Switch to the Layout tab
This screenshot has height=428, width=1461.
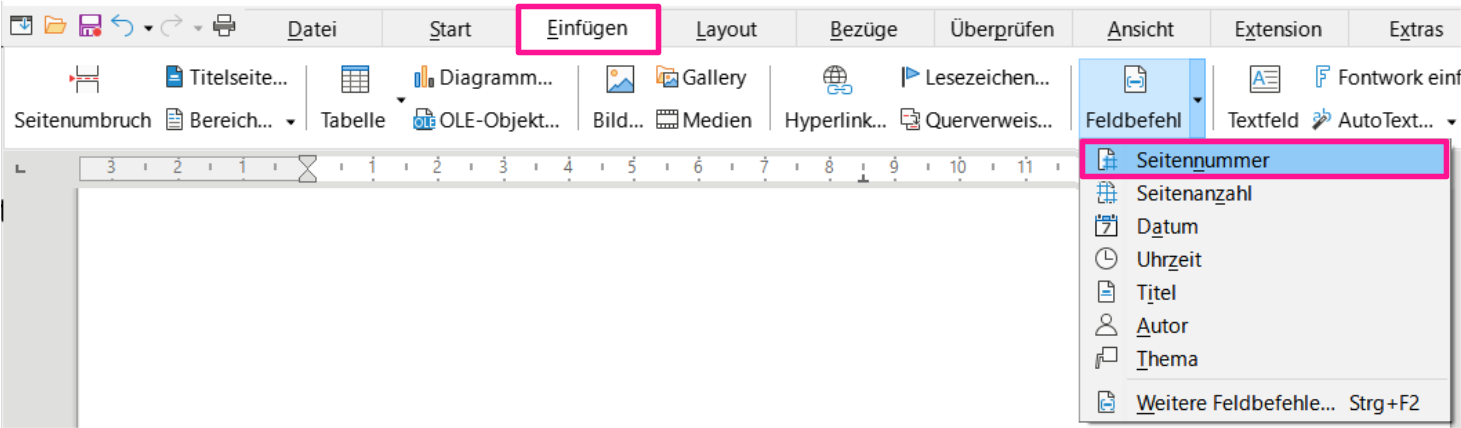(x=726, y=30)
